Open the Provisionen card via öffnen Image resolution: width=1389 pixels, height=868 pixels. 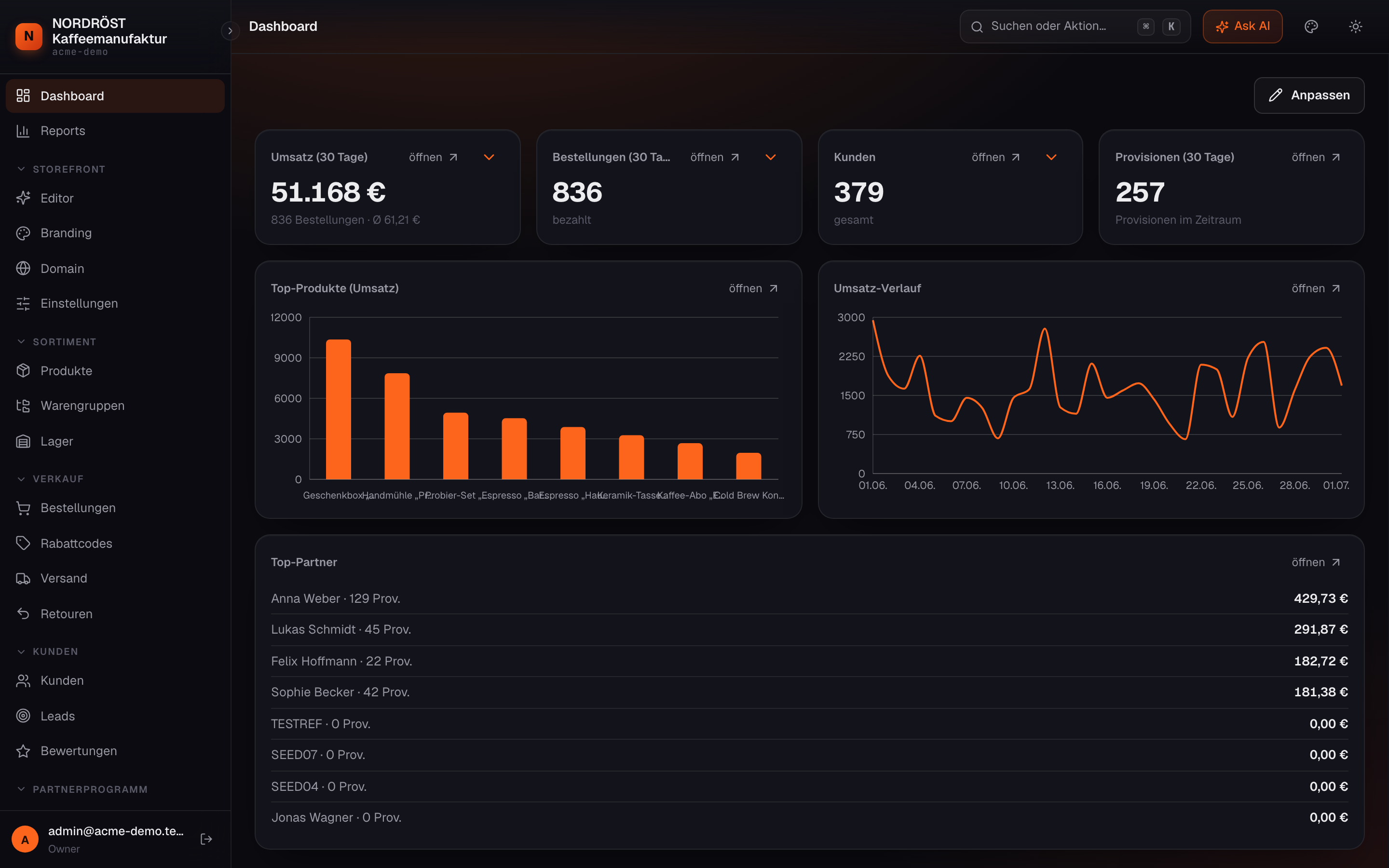(x=1316, y=157)
